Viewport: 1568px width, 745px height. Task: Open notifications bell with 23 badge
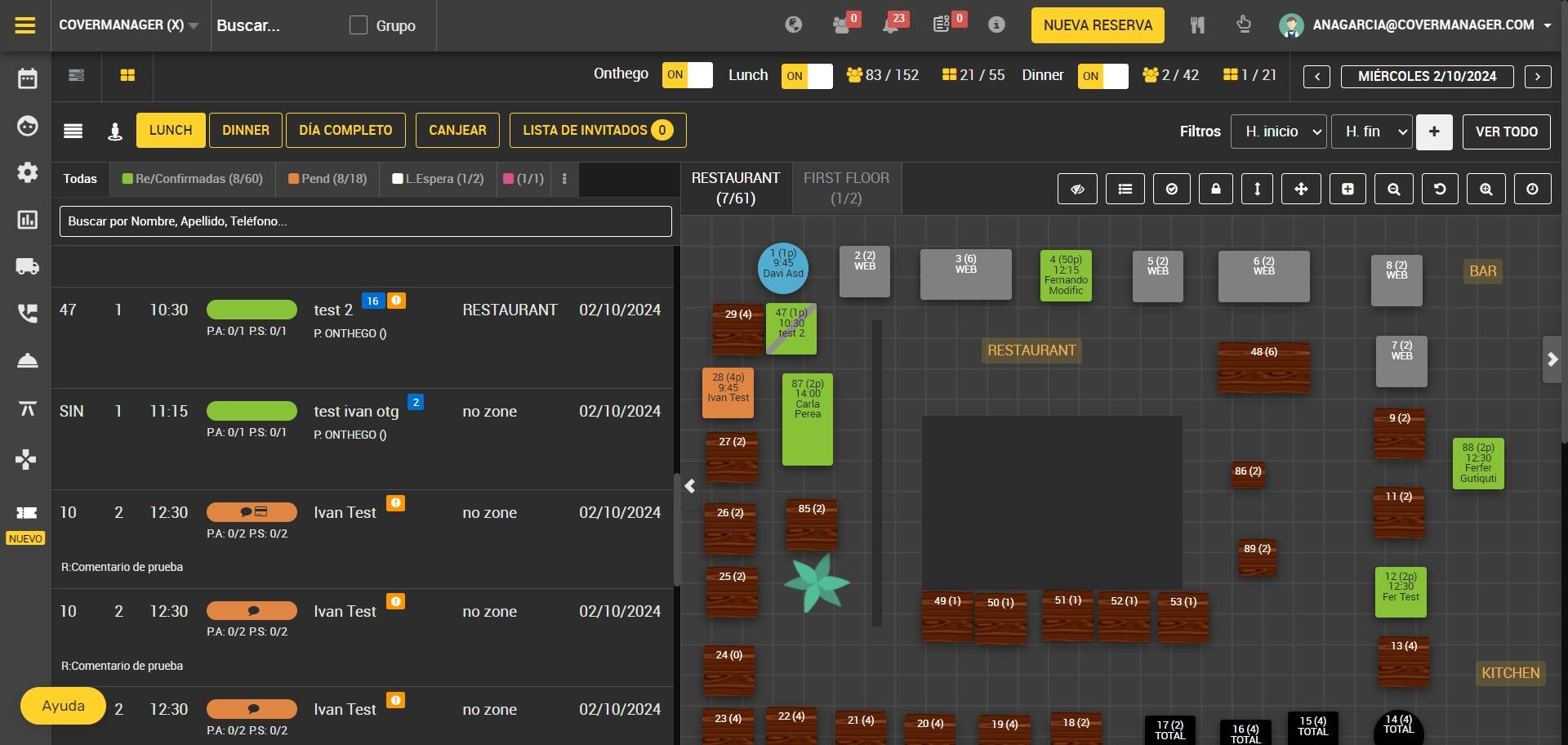pyautogui.click(x=891, y=25)
